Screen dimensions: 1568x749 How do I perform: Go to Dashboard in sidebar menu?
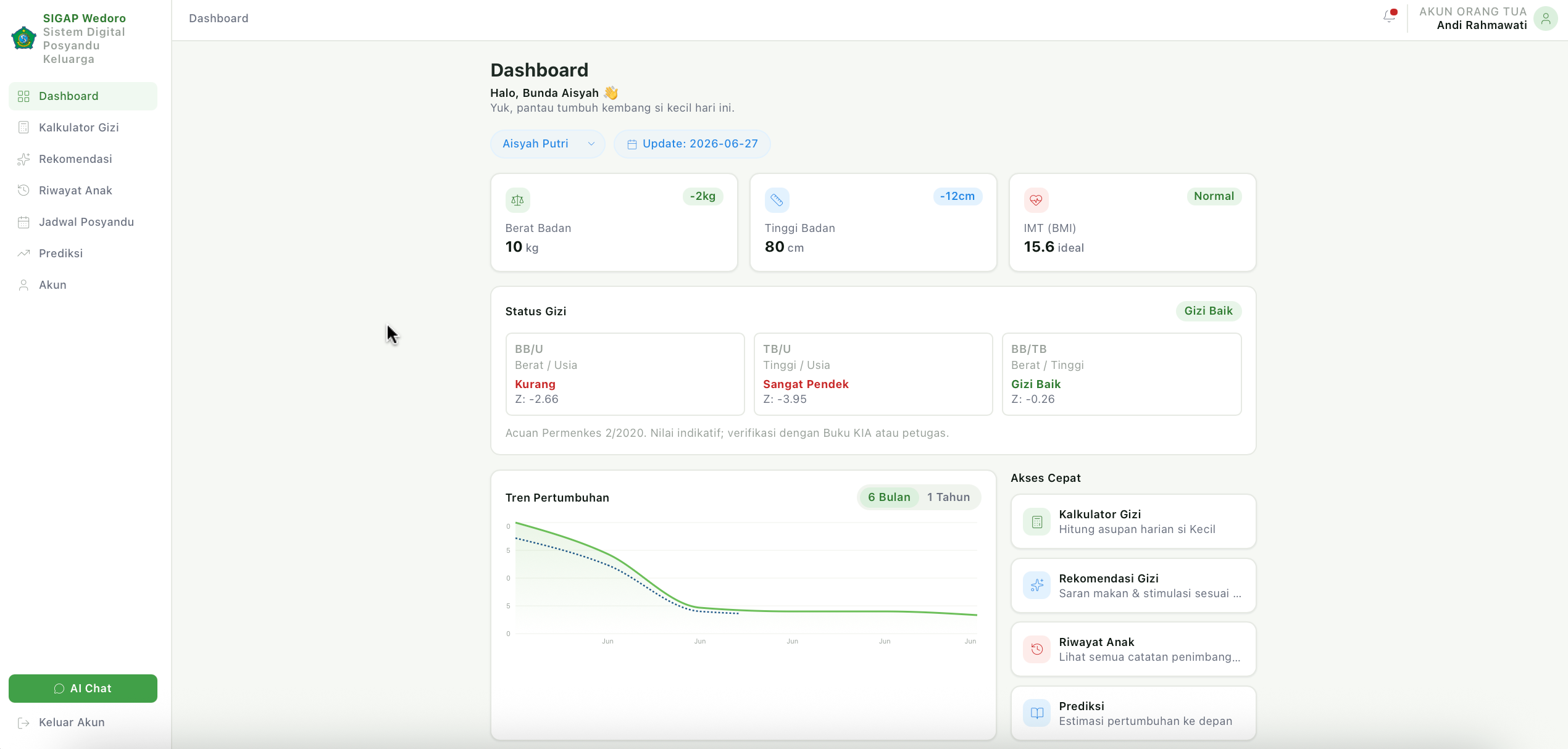[83, 96]
